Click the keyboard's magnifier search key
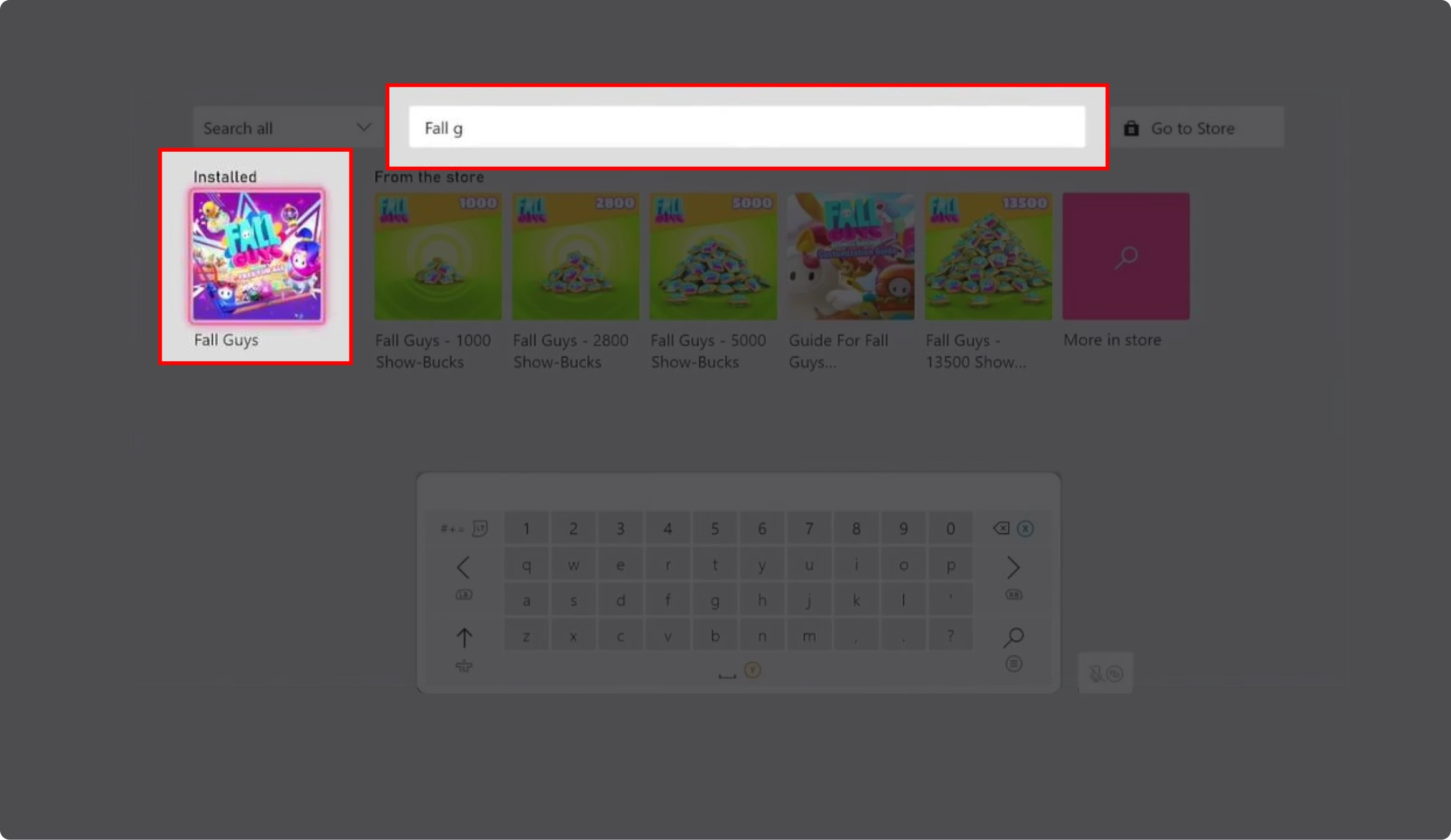Viewport: 1451px width, 840px height. click(1014, 637)
